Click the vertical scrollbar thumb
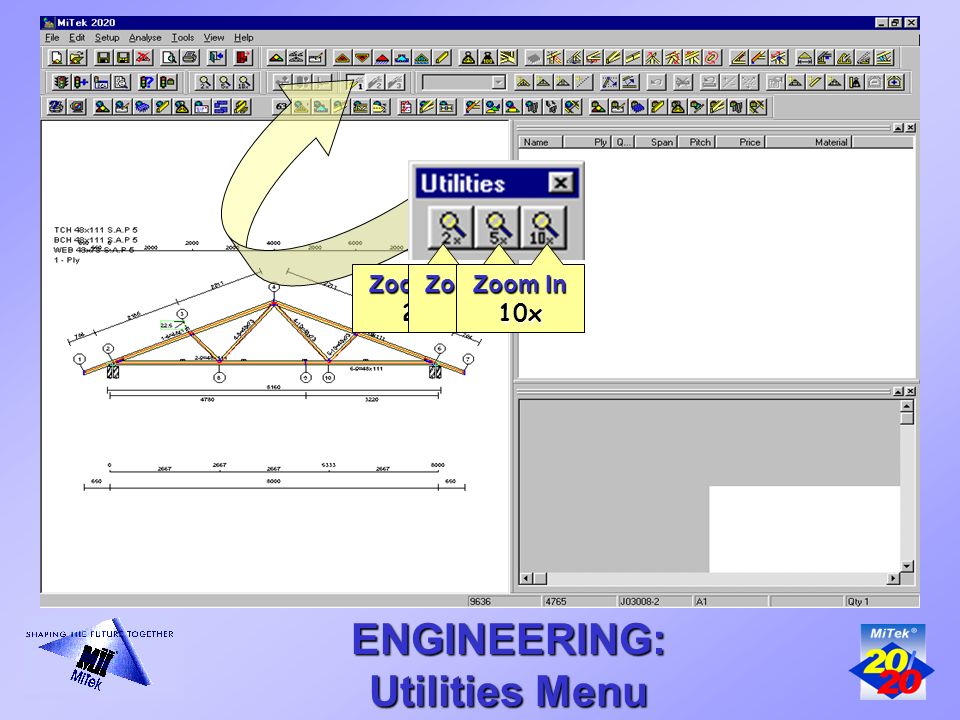This screenshot has height=720, width=960. coord(907,419)
